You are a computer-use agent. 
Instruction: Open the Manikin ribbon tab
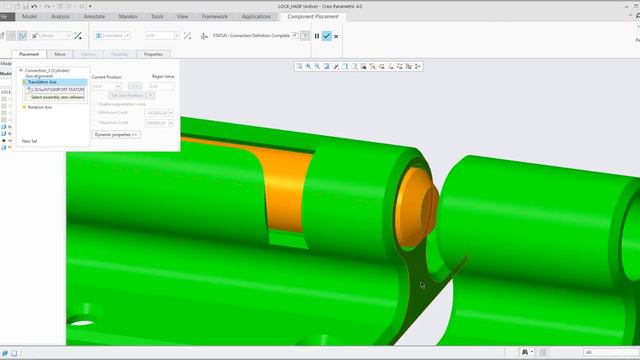coord(128,16)
